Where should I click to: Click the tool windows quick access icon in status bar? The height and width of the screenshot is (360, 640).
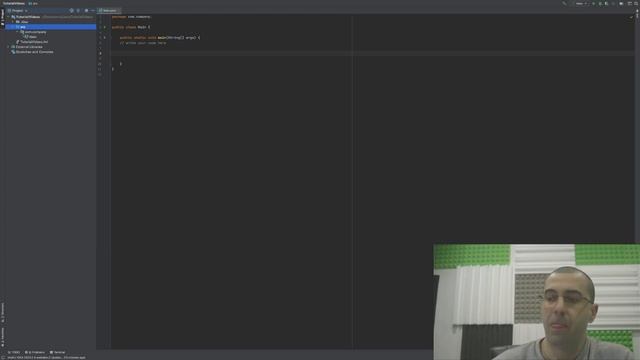pos(3,358)
